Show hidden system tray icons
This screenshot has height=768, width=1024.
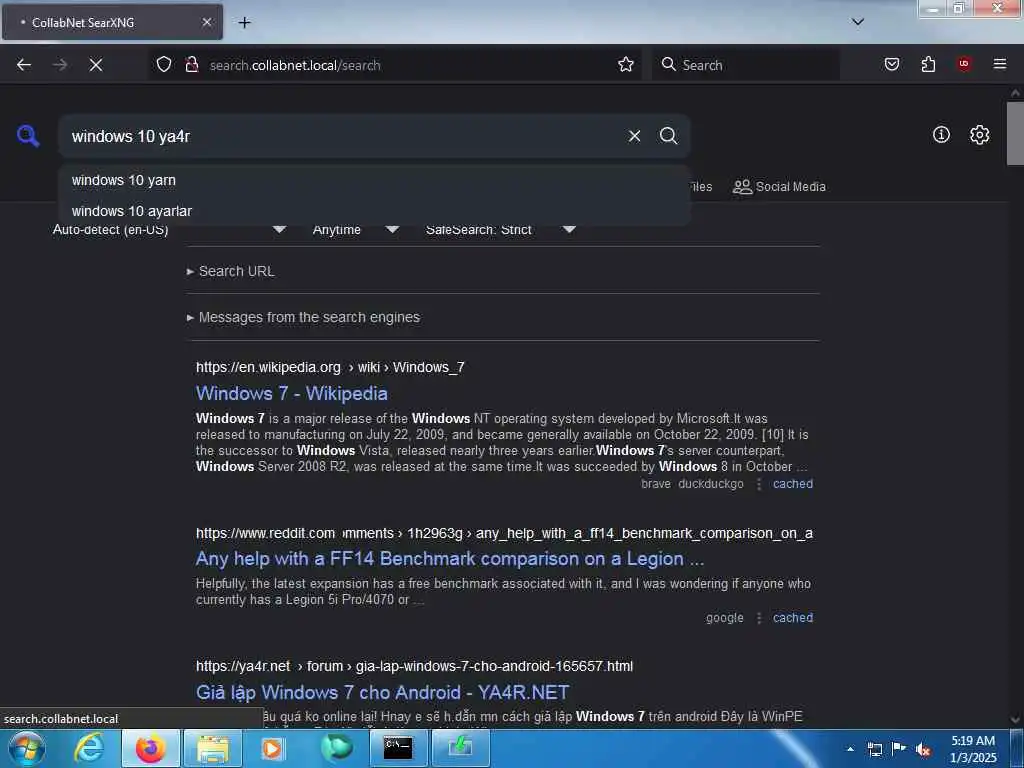click(850, 749)
